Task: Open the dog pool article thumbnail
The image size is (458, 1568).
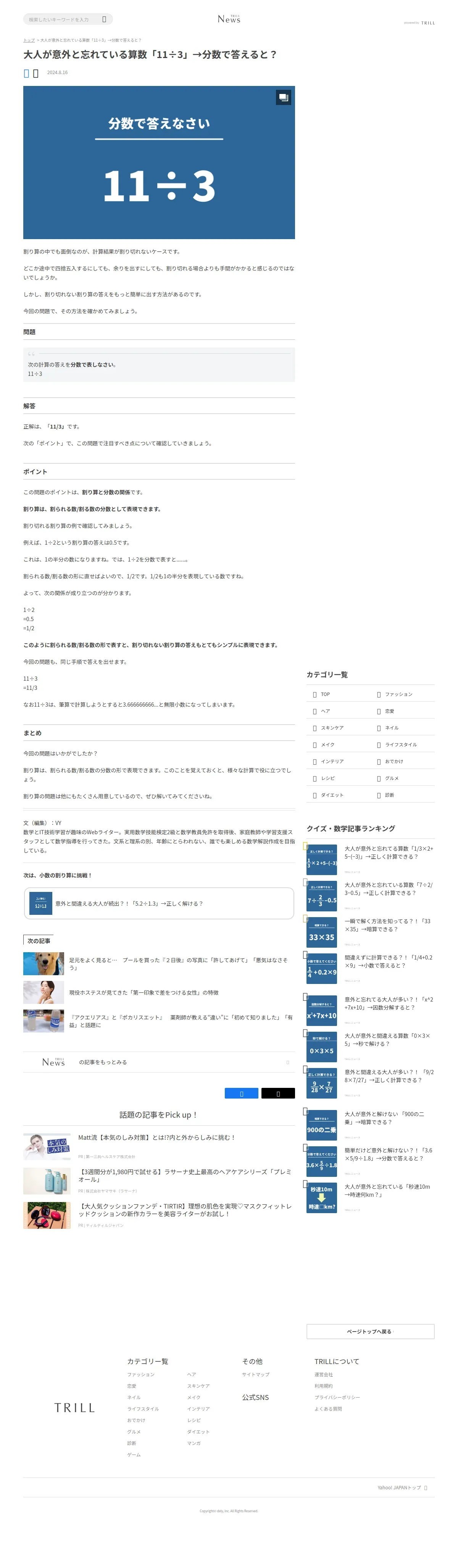Action: (43, 964)
